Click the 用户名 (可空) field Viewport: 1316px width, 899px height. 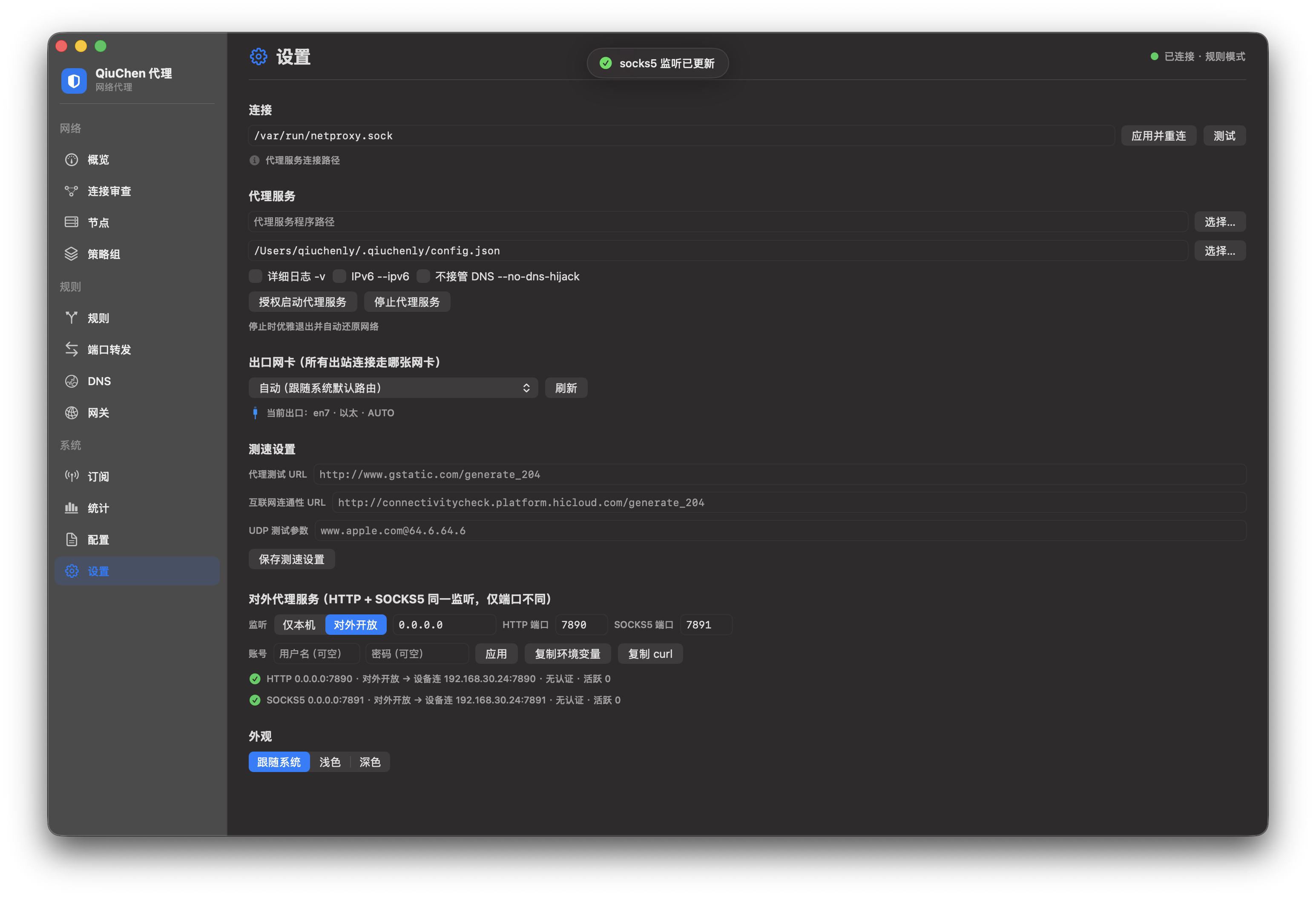tap(316, 654)
